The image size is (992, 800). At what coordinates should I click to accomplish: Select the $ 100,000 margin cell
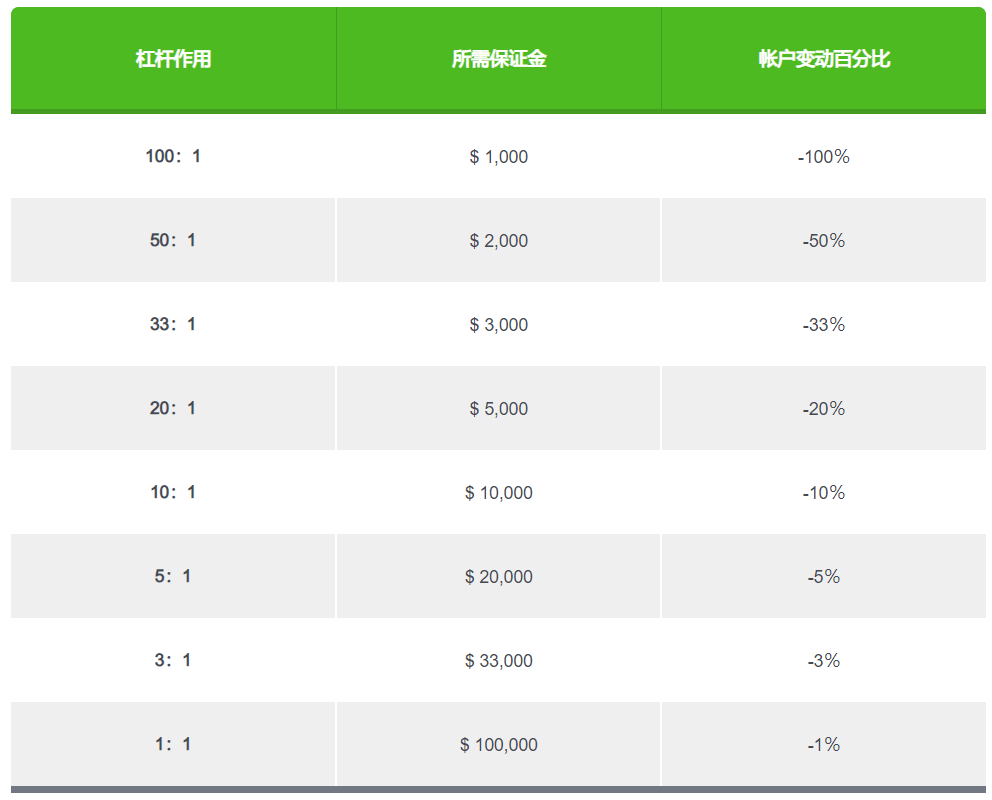pyautogui.click(x=499, y=744)
